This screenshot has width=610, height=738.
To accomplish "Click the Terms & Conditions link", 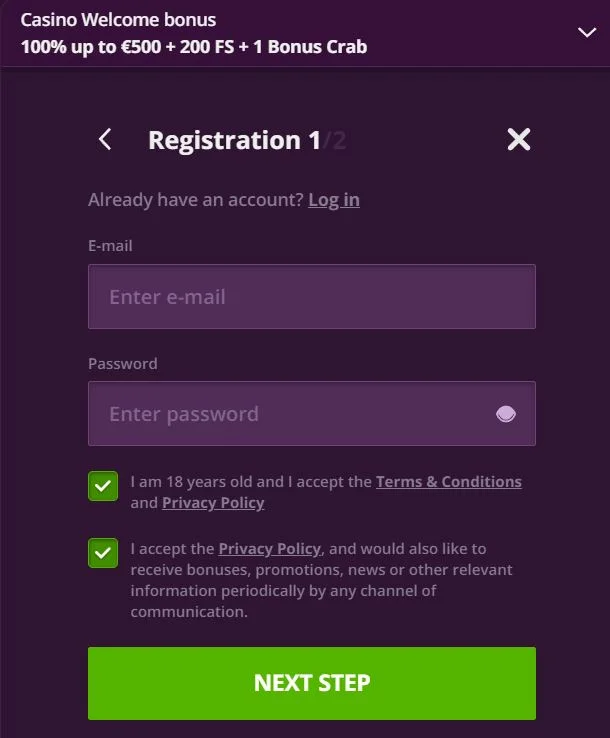I will (x=448, y=481).
